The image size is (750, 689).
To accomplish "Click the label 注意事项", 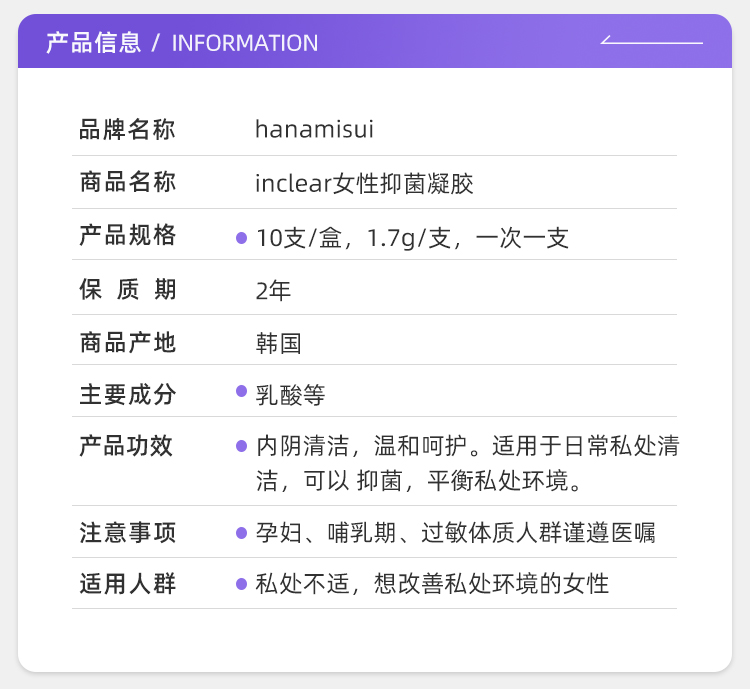I will tap(127, 533).
